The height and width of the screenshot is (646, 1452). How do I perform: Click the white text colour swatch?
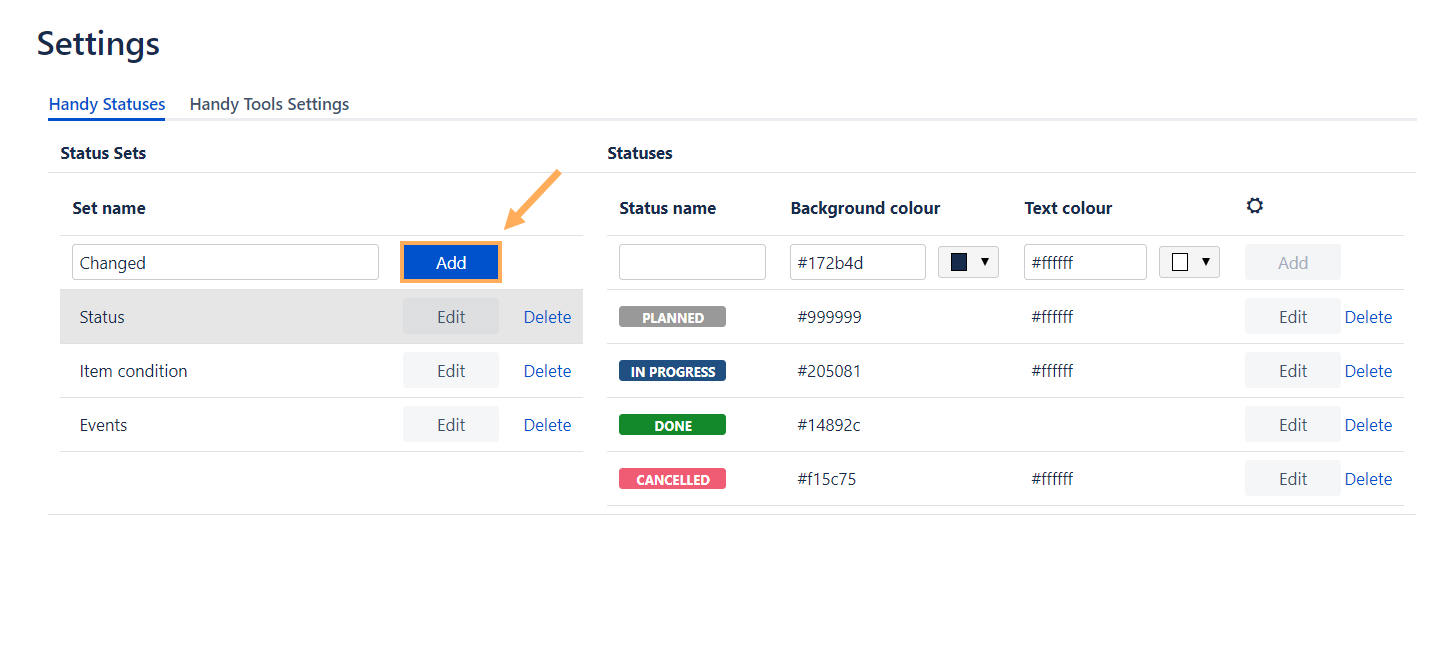pyautogui.click(x=1180, y=262)
